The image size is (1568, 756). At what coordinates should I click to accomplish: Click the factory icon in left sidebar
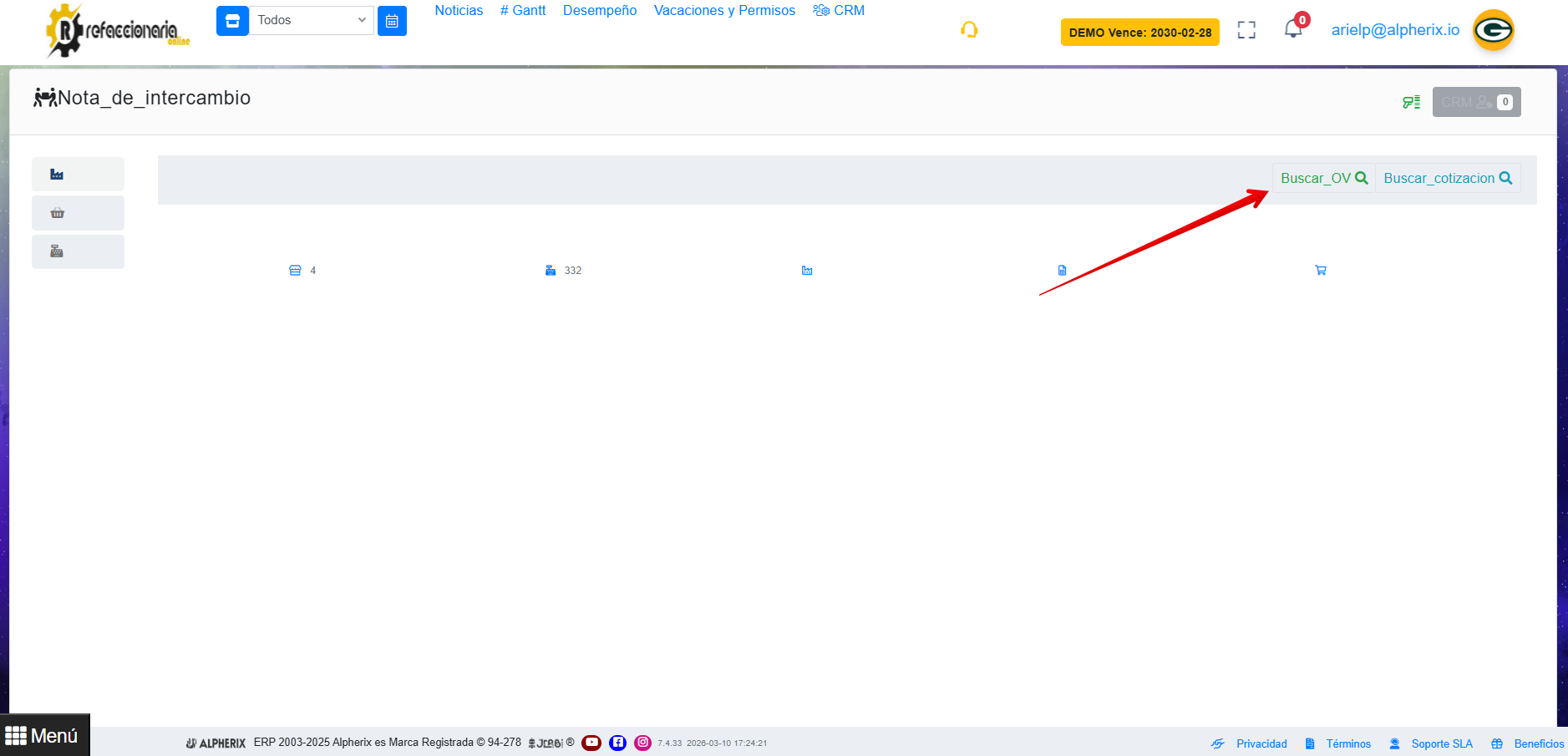pos(57,175)
